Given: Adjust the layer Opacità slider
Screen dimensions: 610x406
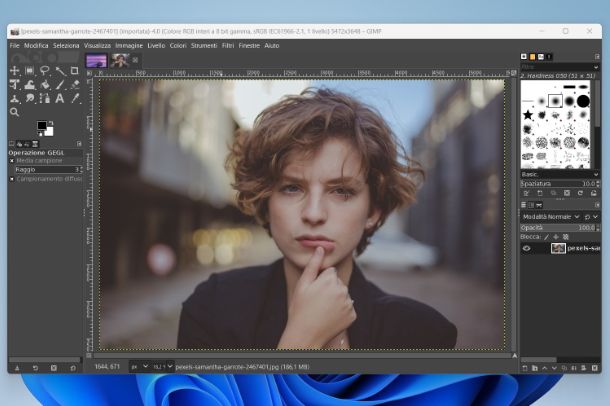Looking at the screenshot, I should click(x=558, y=228).
